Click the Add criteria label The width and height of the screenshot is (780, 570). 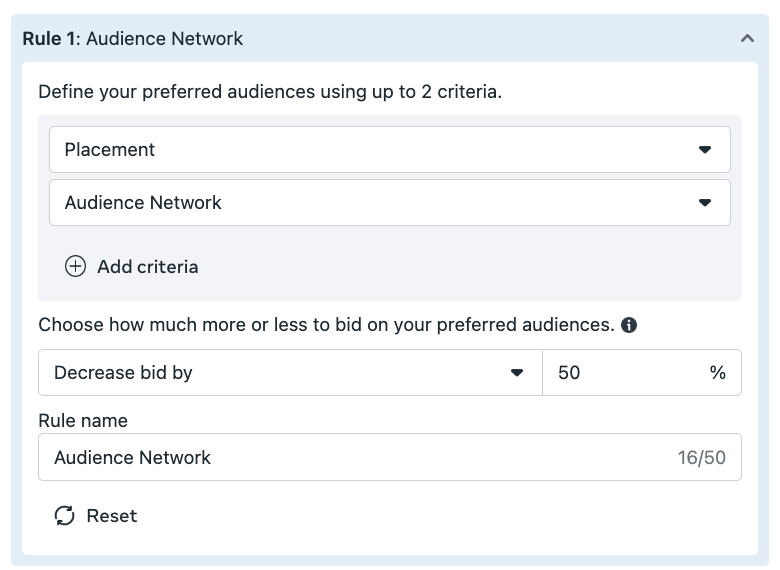(x=148, y=267)
